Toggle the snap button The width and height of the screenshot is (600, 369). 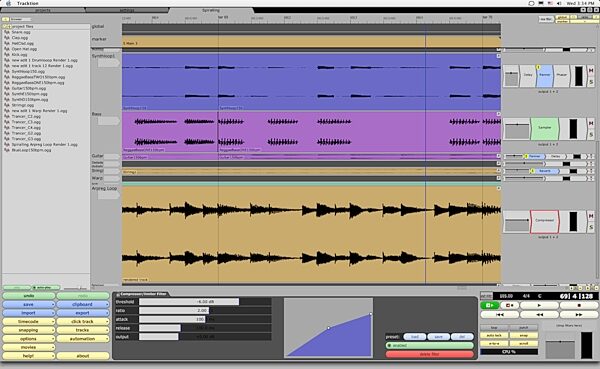point(524,336)
